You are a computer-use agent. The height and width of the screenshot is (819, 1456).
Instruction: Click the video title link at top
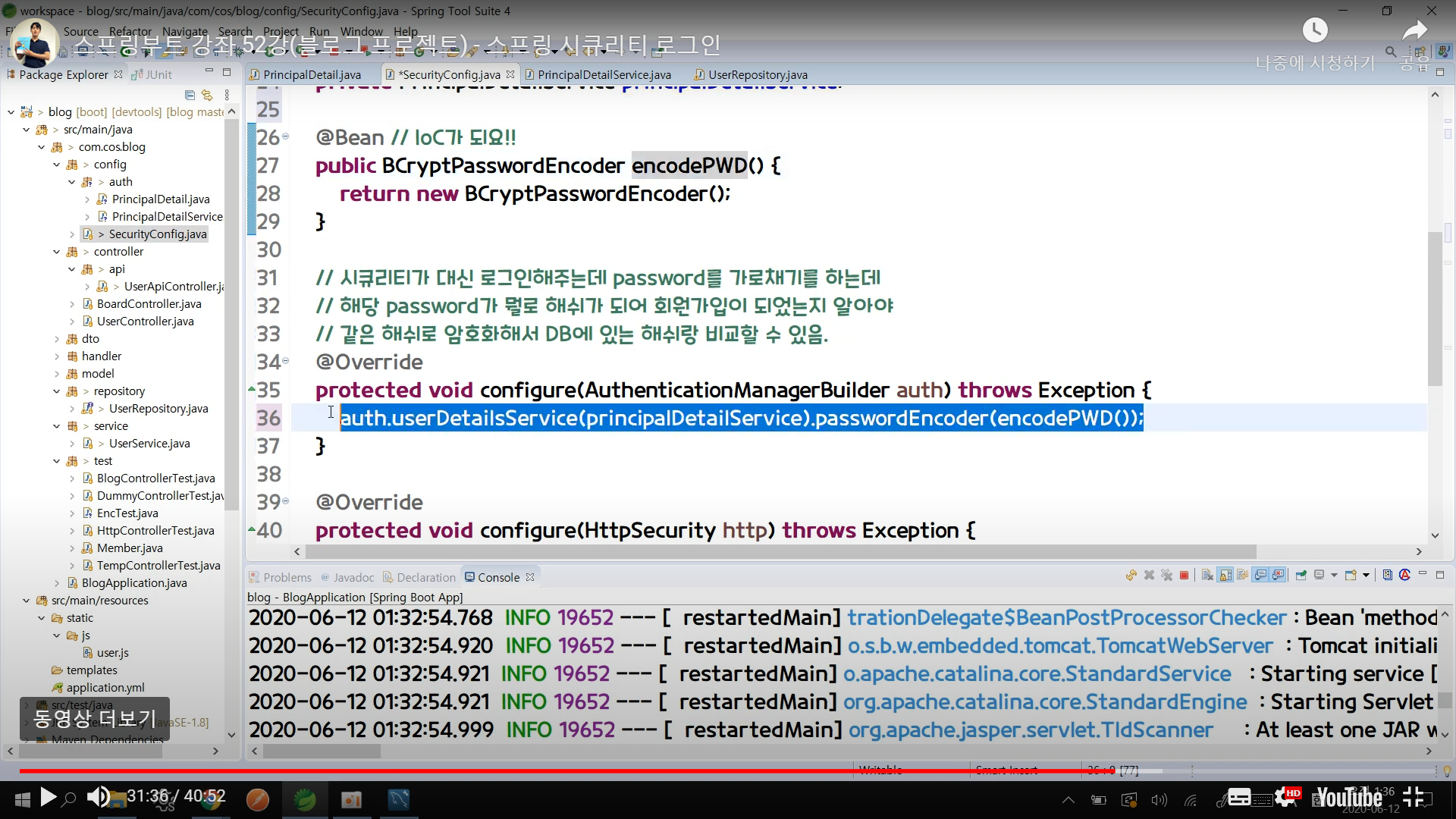397,45
